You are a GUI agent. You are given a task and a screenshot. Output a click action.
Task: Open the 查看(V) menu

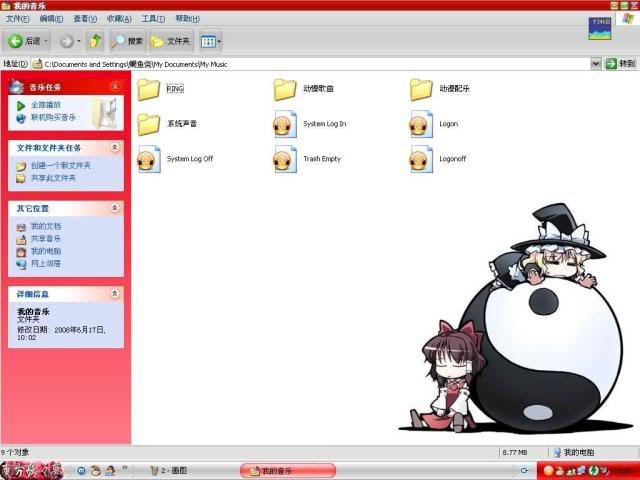coord(85,19)
